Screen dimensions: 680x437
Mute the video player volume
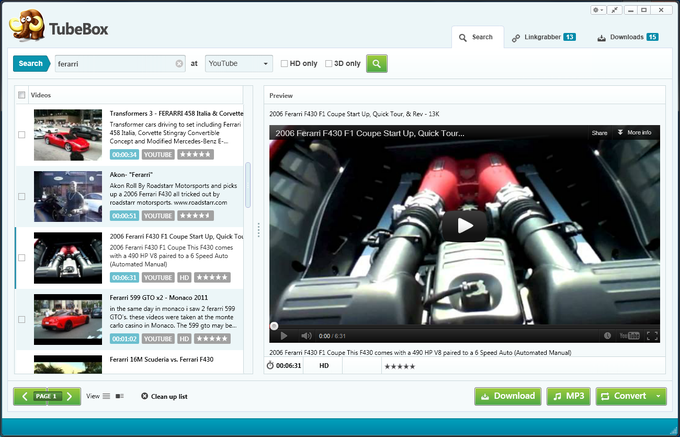coord(307,336)
